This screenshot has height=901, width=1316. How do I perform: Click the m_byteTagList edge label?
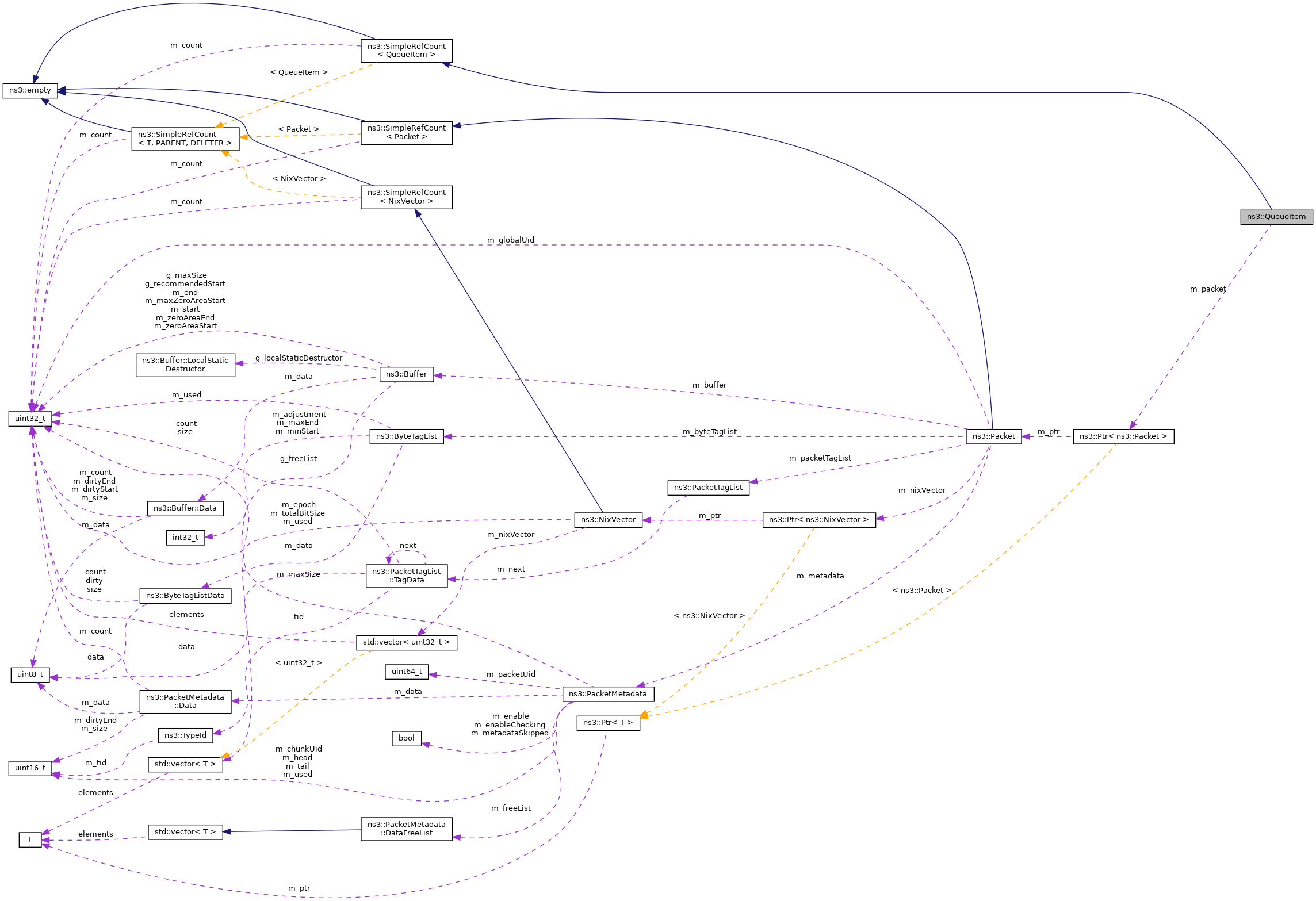pyautogui.click(x=709, y=431)
